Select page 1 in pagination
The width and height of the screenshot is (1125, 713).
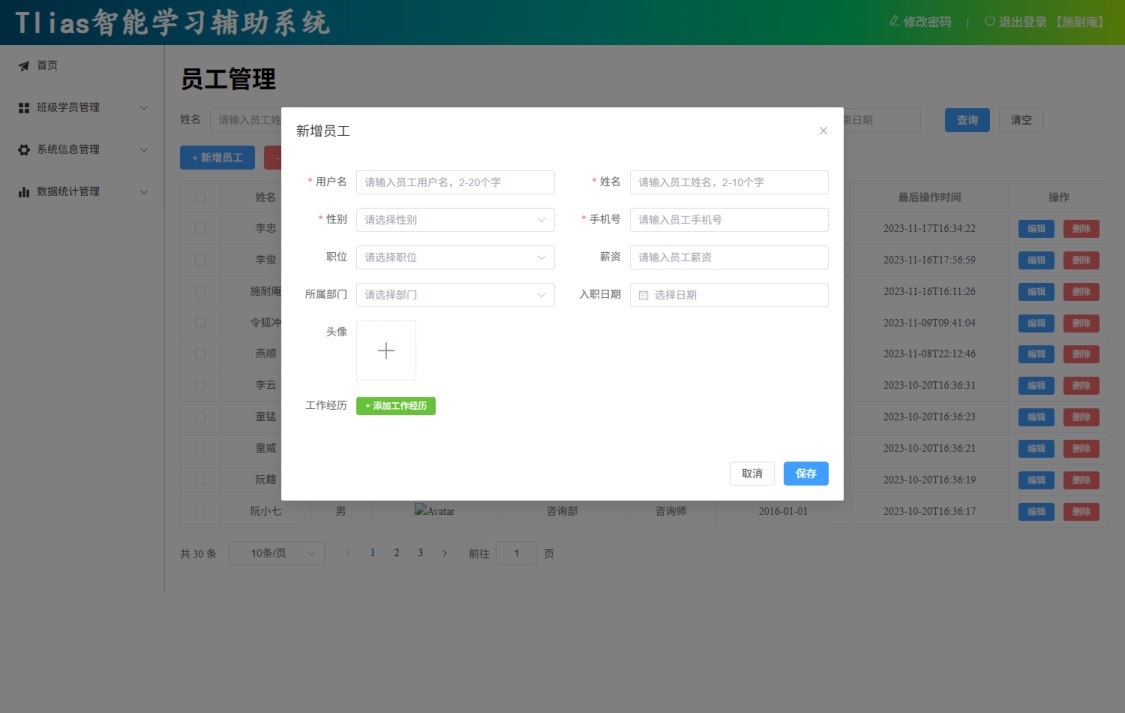pyautogui.click(x=372, y=553)
